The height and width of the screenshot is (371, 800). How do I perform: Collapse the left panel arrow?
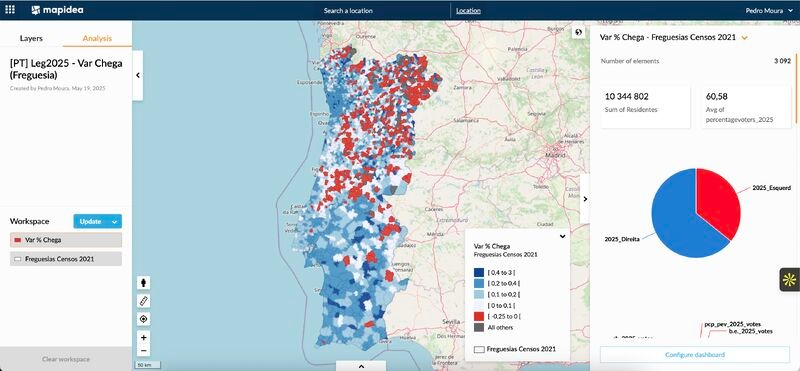[138, 75]
